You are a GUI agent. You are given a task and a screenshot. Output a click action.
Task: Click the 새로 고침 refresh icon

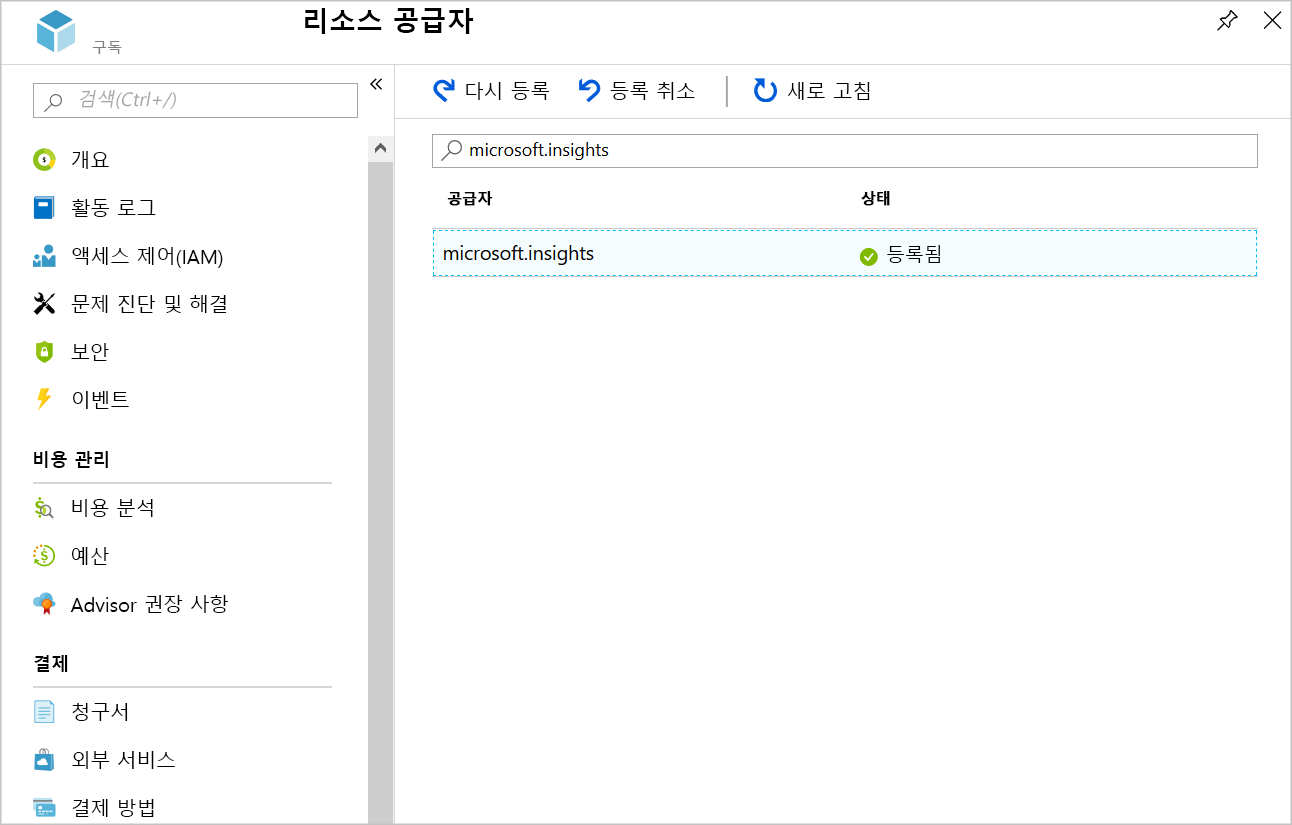765,91
